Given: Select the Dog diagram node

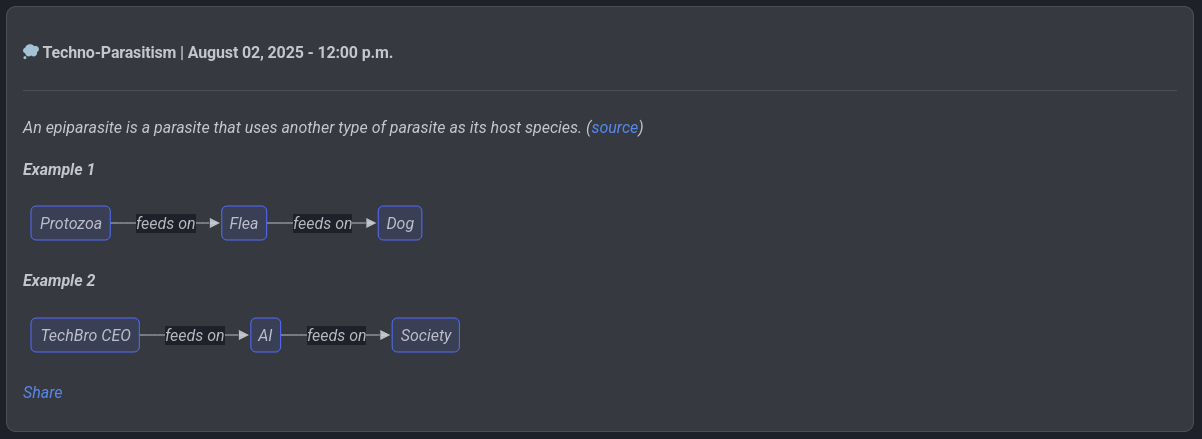Looking at the screenshot, I should click(x=400, y=223).
